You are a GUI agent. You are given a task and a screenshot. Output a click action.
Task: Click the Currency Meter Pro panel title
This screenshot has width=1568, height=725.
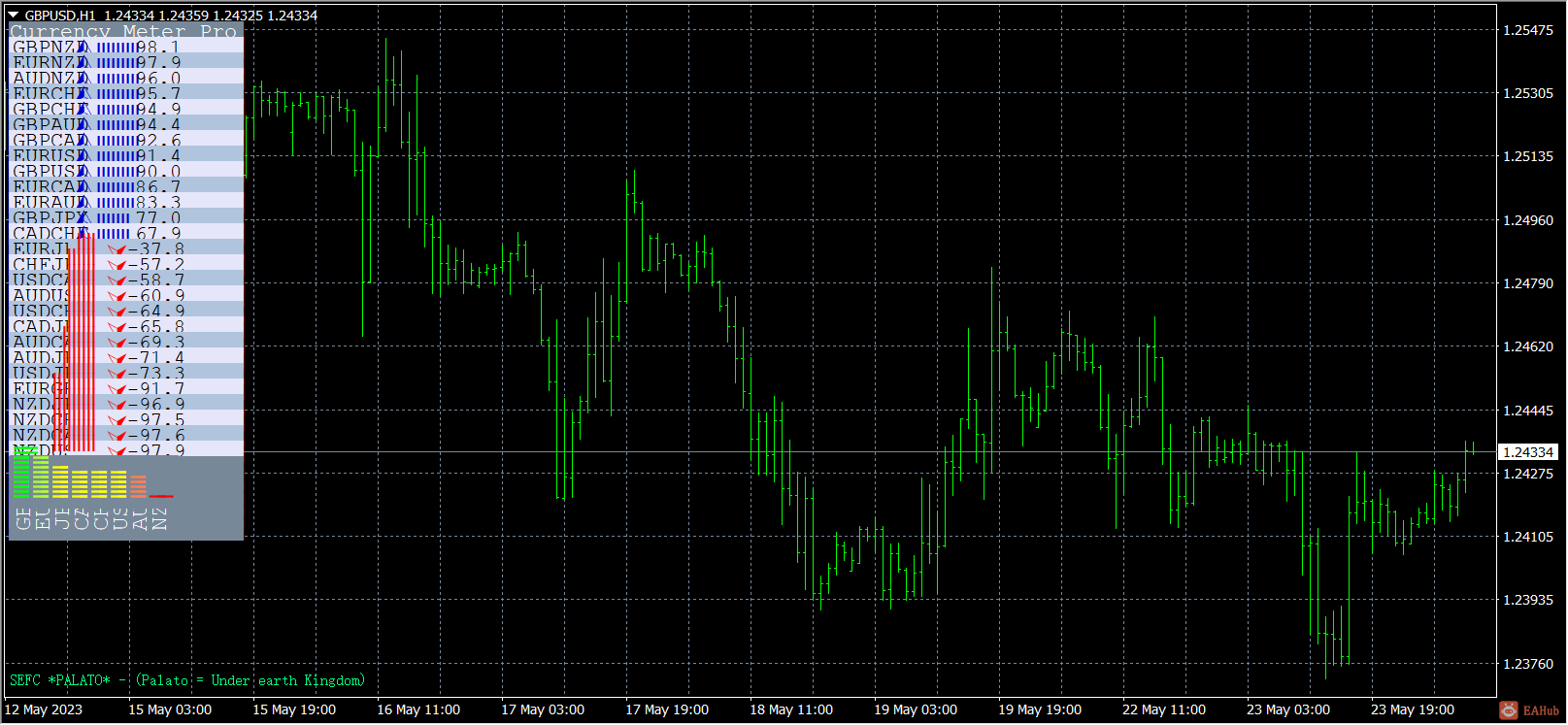click(x=123, y=31)
